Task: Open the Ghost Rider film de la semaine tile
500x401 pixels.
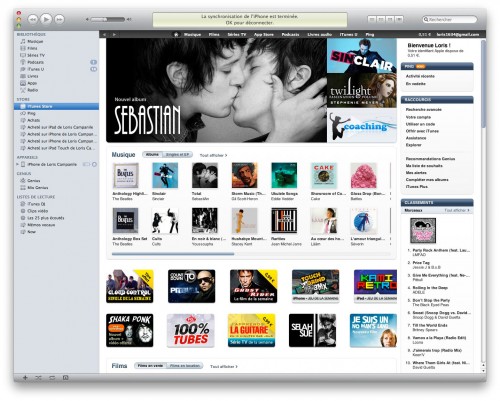Action: (253, 286)
